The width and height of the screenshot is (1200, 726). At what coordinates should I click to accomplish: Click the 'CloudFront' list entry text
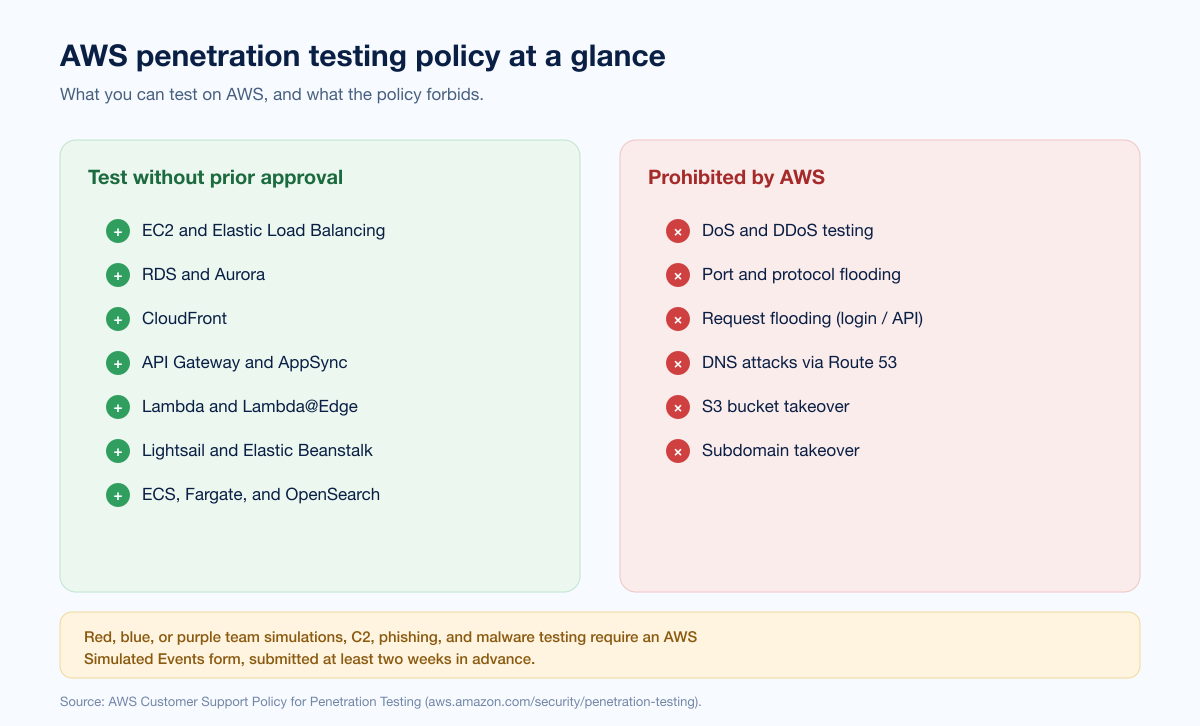[184, 318]
